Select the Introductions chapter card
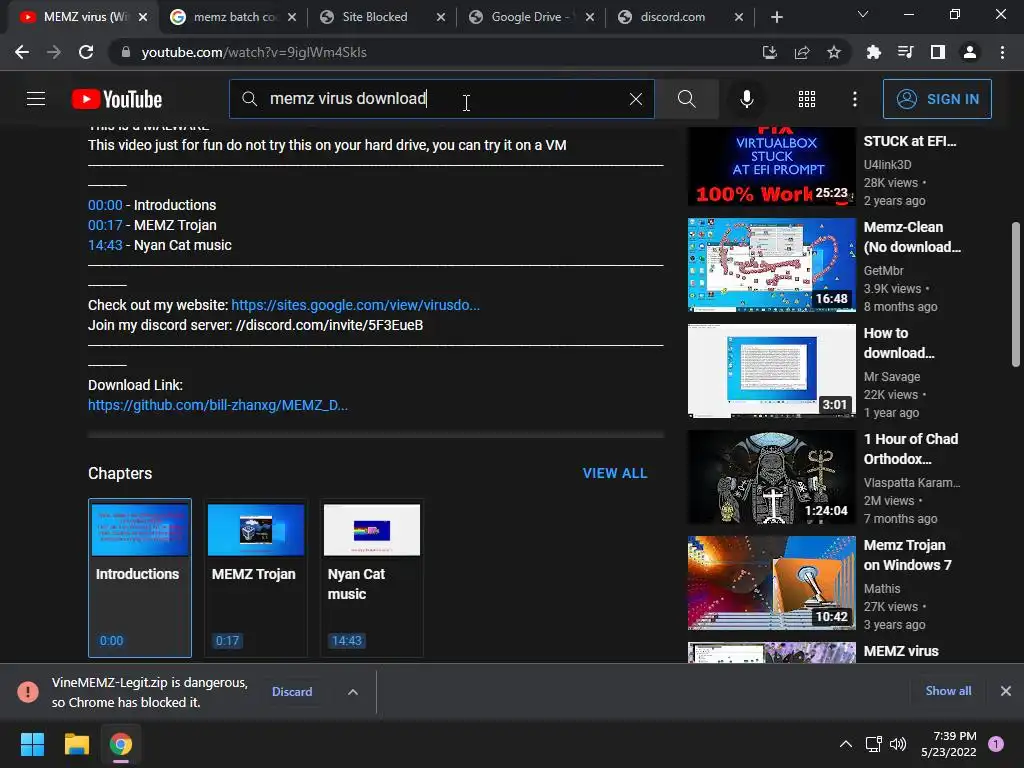Screen dimensions: 1024x768 140,578
